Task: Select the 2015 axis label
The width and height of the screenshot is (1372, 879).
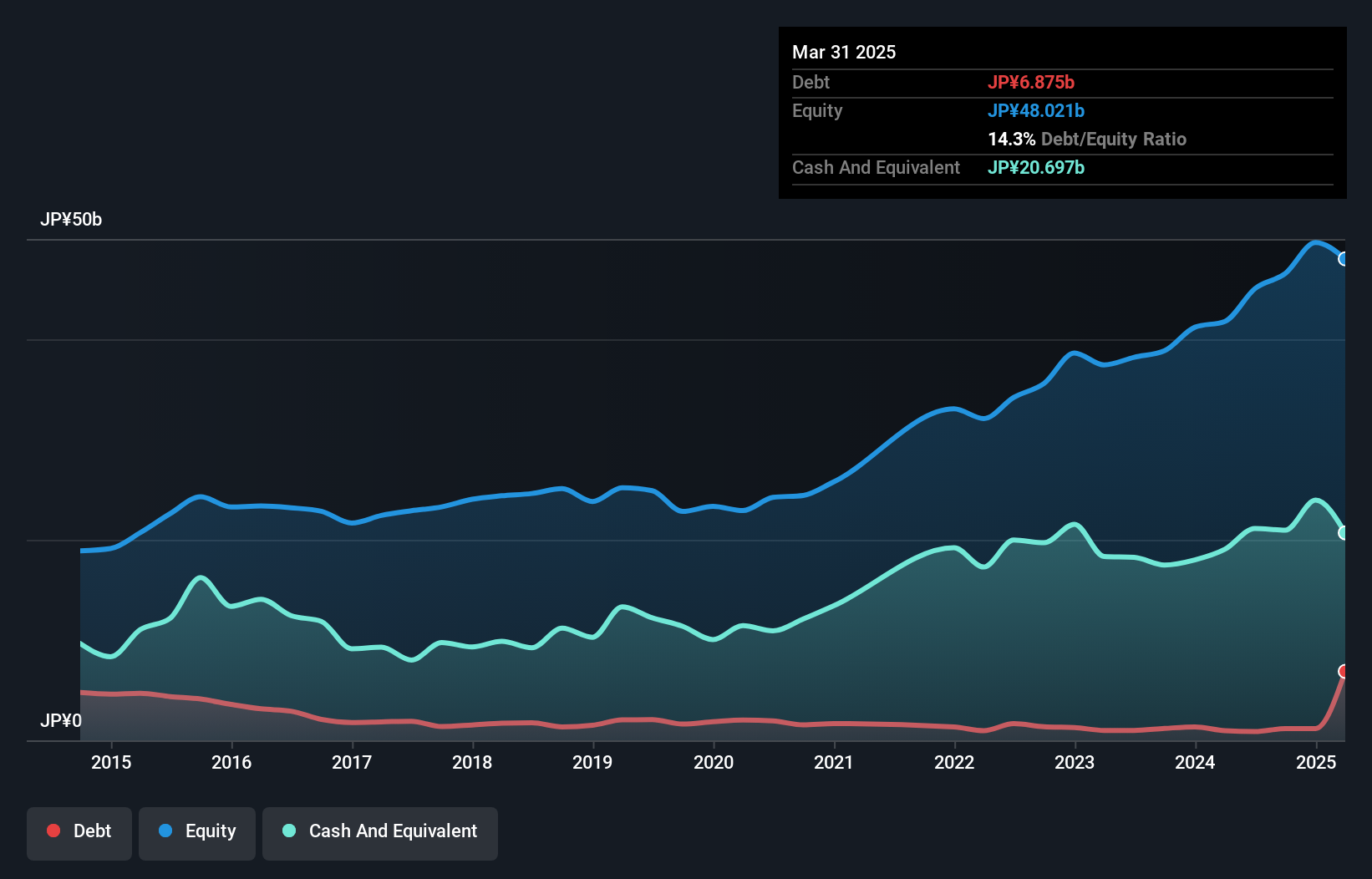Action: [x=111, y=762]
